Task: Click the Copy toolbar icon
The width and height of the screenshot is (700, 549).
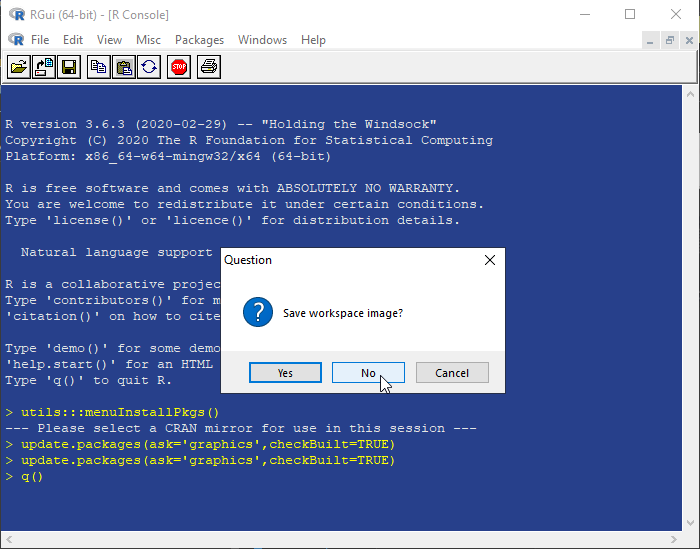Action: [98, 67]
